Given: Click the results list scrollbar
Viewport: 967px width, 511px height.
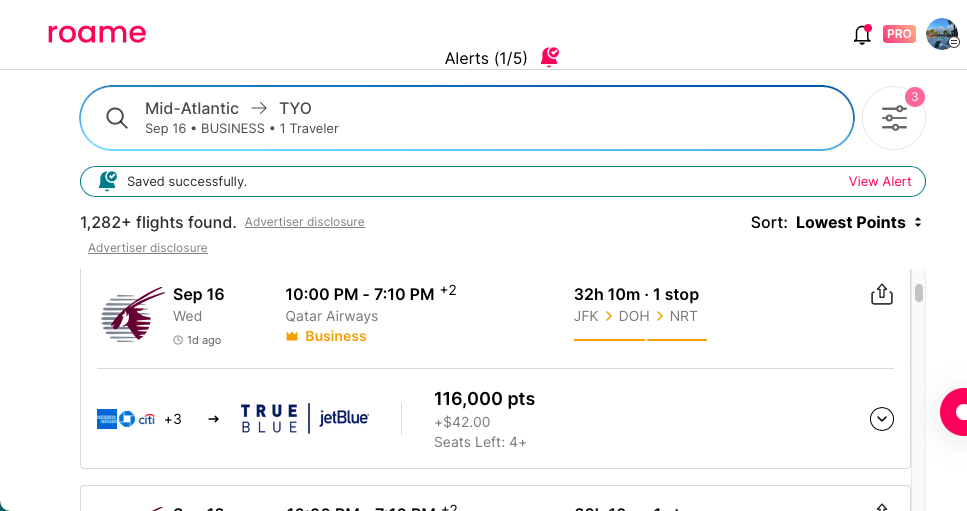Looking at the screenshot, I should [x=919, y=294].
